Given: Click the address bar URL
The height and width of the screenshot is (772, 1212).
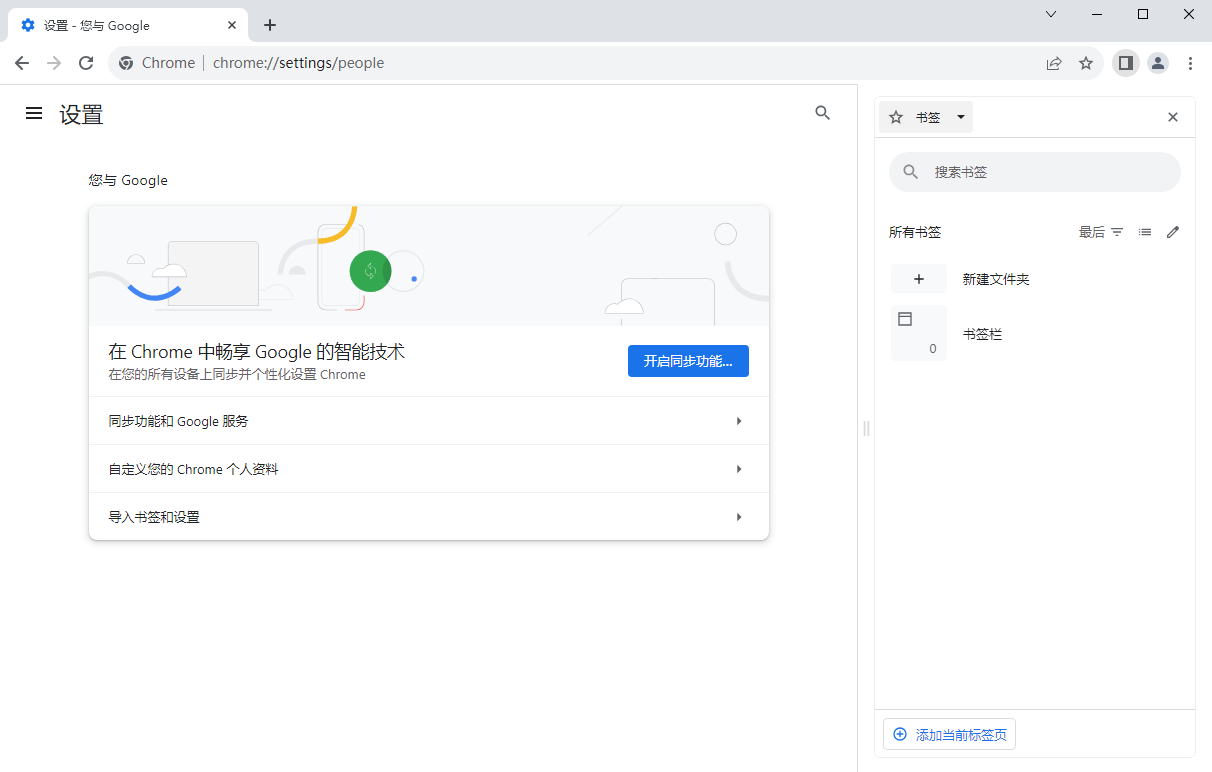Looking at the screenshot, I should point(298,63).
